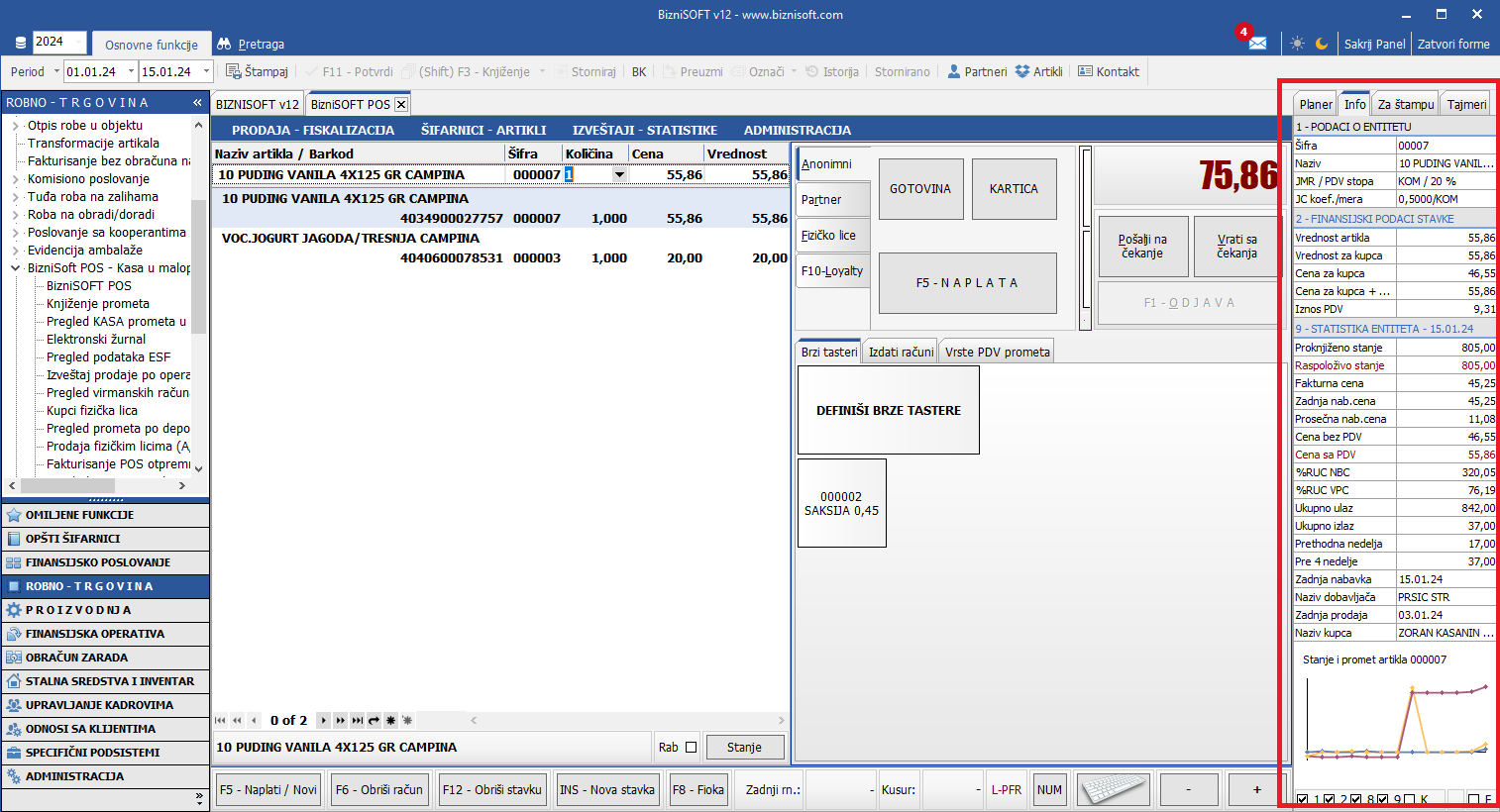The width and height of the screenshot is (1500, 812).
Task: Open IZVEŠTAJI - STATISTIKE menu
Action: [644, 130]
